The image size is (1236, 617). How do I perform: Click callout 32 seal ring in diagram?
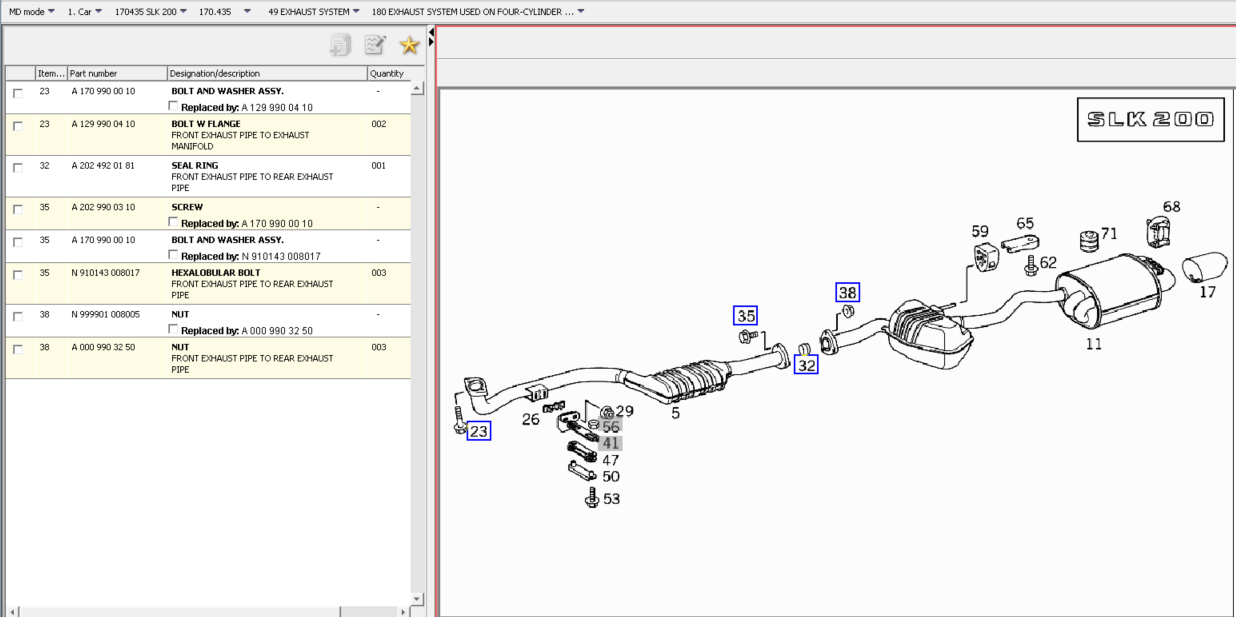pos(806,365)
